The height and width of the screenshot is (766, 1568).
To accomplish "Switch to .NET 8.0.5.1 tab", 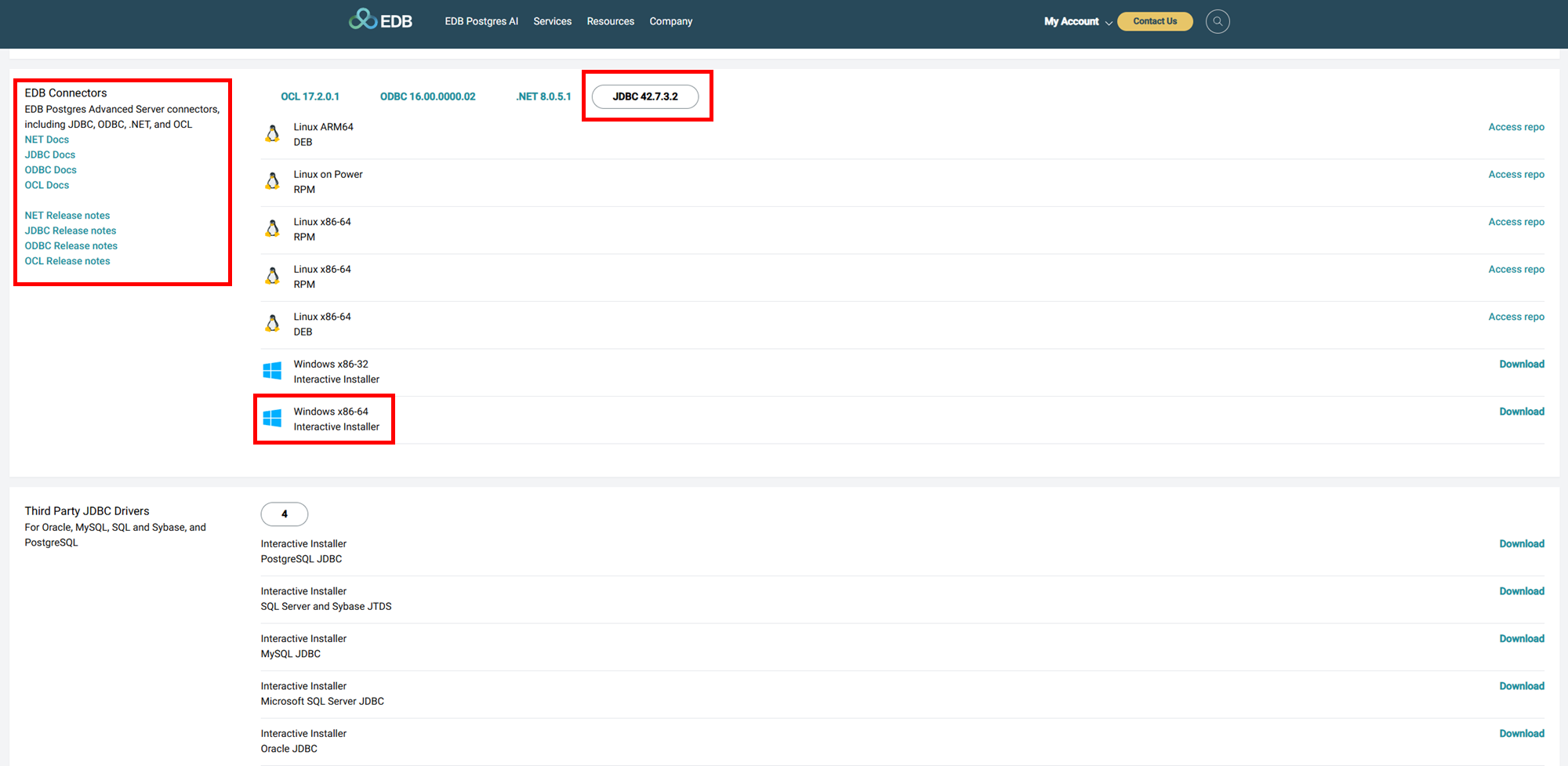I will (x=543, y=96).
